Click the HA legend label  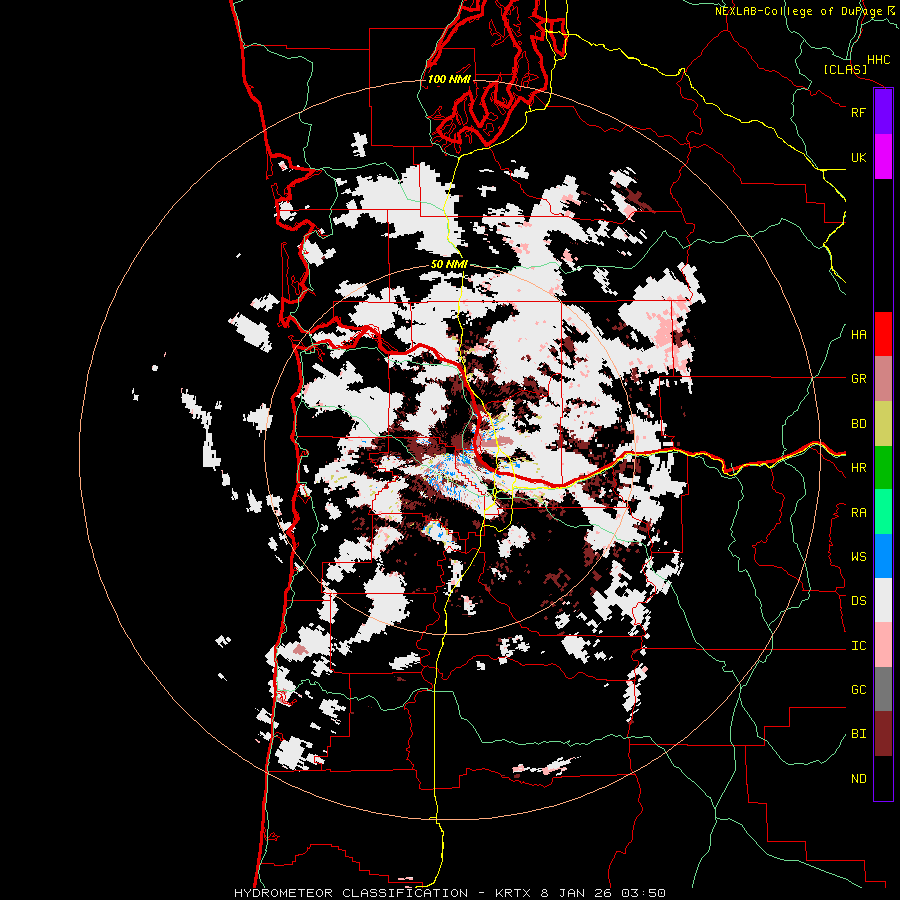click(858, 335)
